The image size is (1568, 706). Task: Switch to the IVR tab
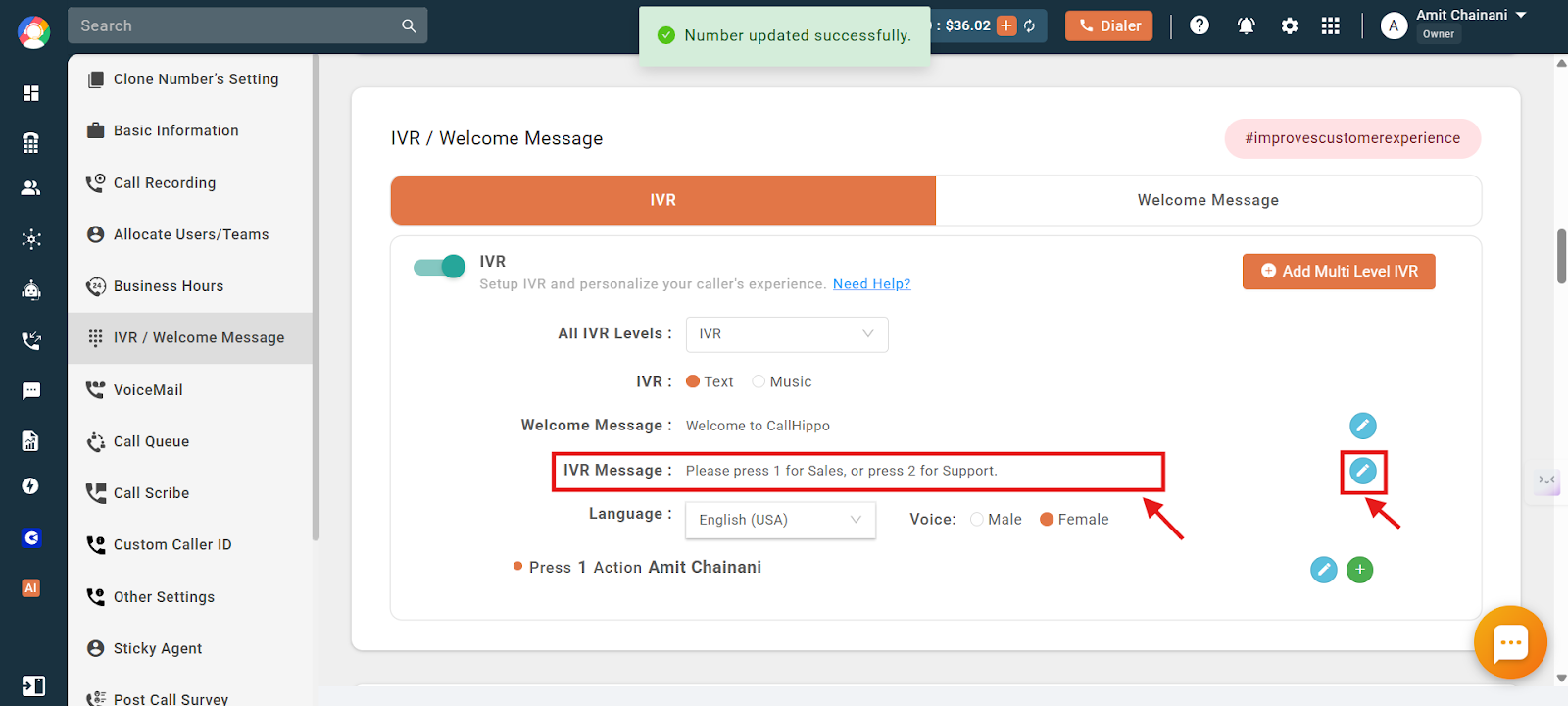(663, 200)
